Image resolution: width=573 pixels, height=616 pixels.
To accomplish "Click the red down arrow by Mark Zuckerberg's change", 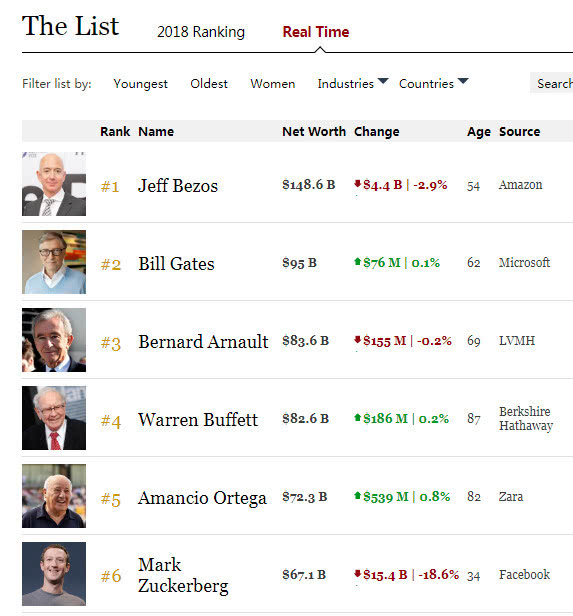I will pos(357,574).
